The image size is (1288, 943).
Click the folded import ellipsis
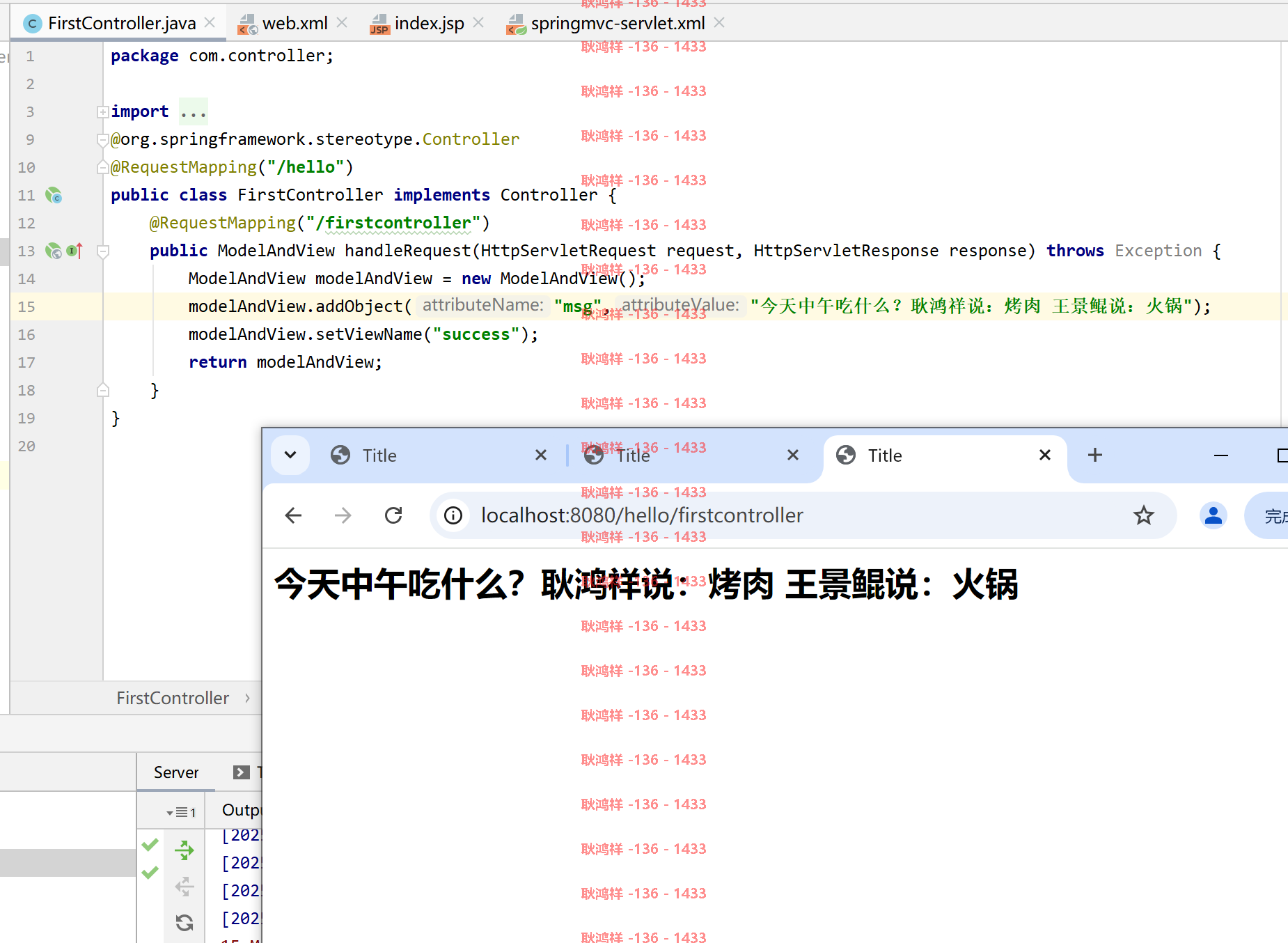pos(193,111)
